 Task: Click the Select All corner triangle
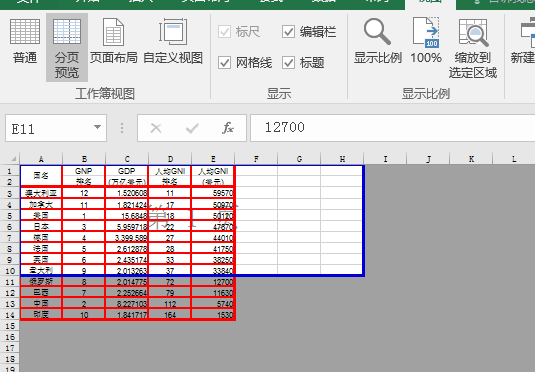14,159
